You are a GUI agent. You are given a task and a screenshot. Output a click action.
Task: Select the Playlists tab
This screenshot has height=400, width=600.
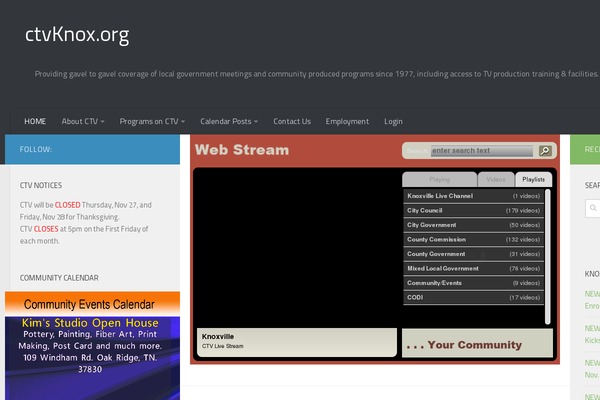[x=533, y=180]
